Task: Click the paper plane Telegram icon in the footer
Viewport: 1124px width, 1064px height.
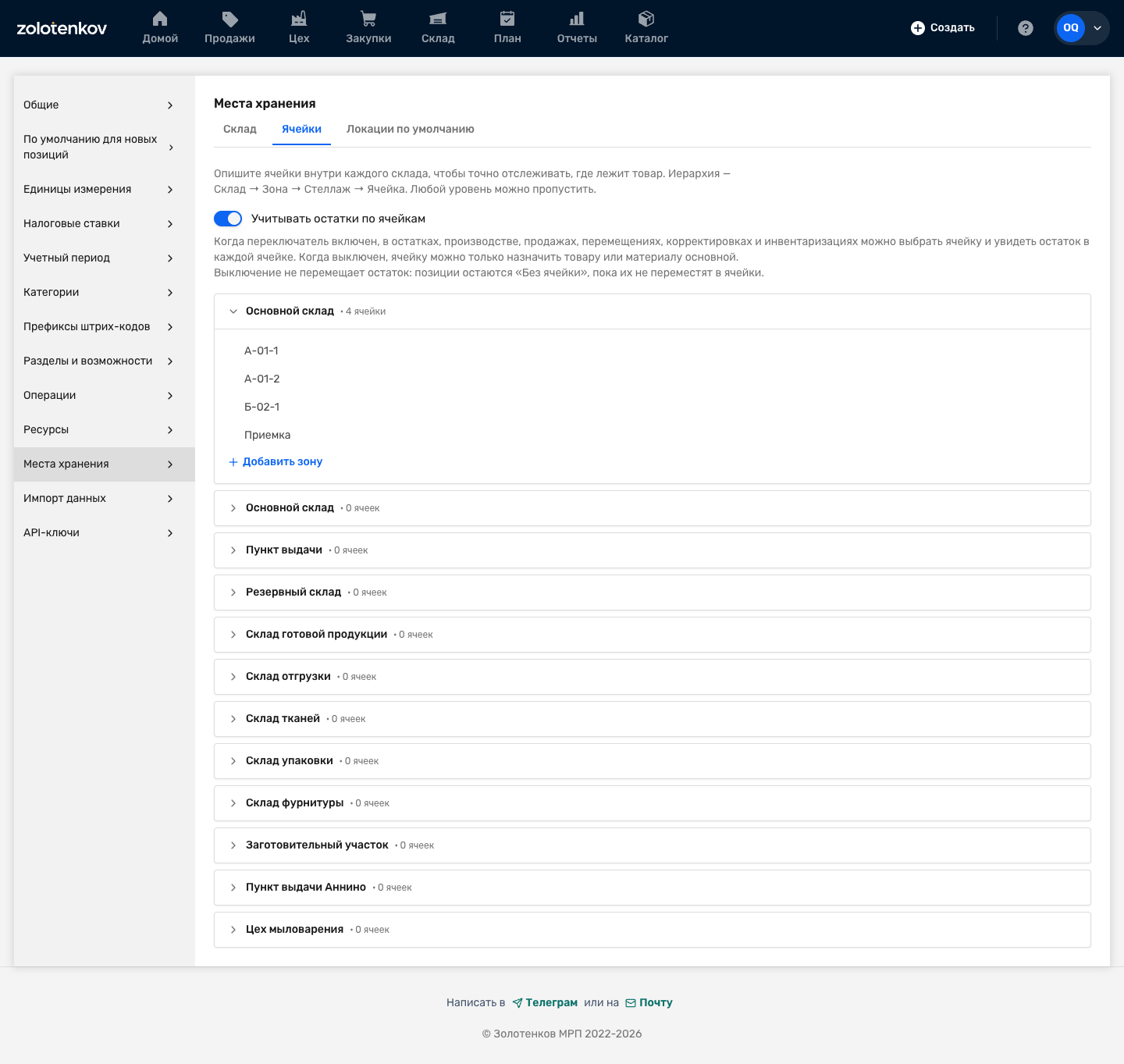Action: point(518,1003)
